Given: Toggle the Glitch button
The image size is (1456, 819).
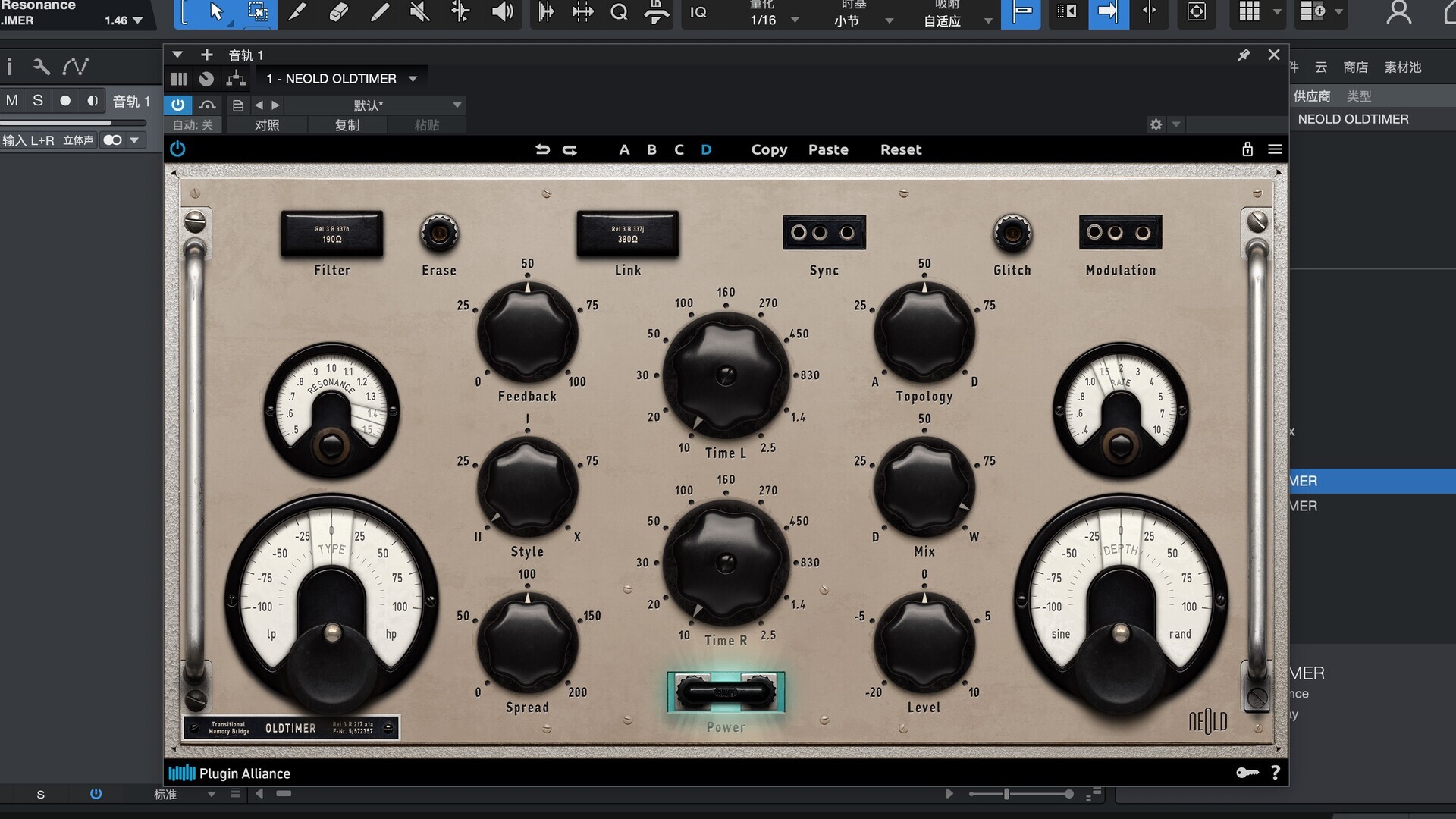Looking at the screenshot, I should (1012, 233).
